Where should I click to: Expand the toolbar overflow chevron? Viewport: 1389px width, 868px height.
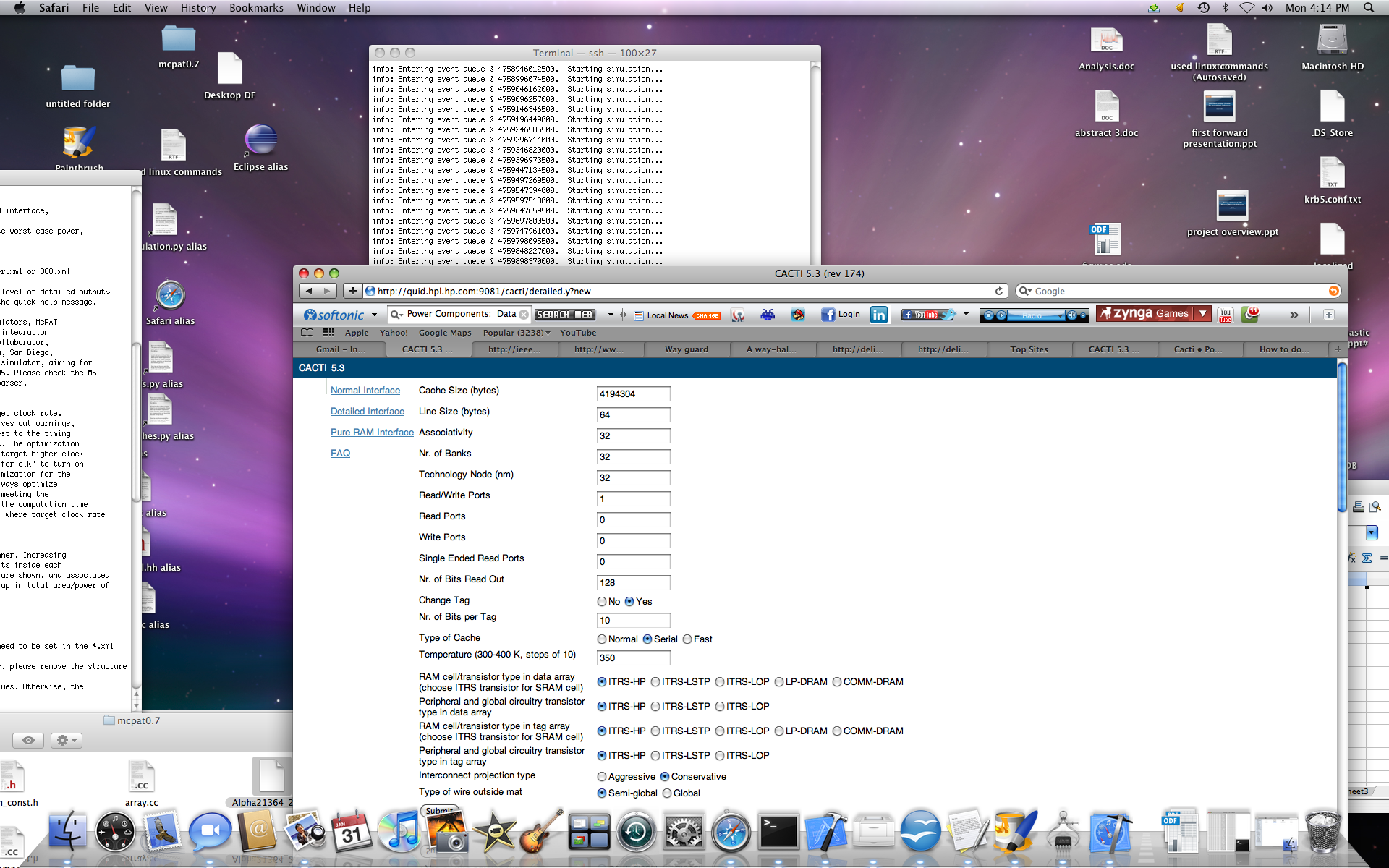point(1294,315)
